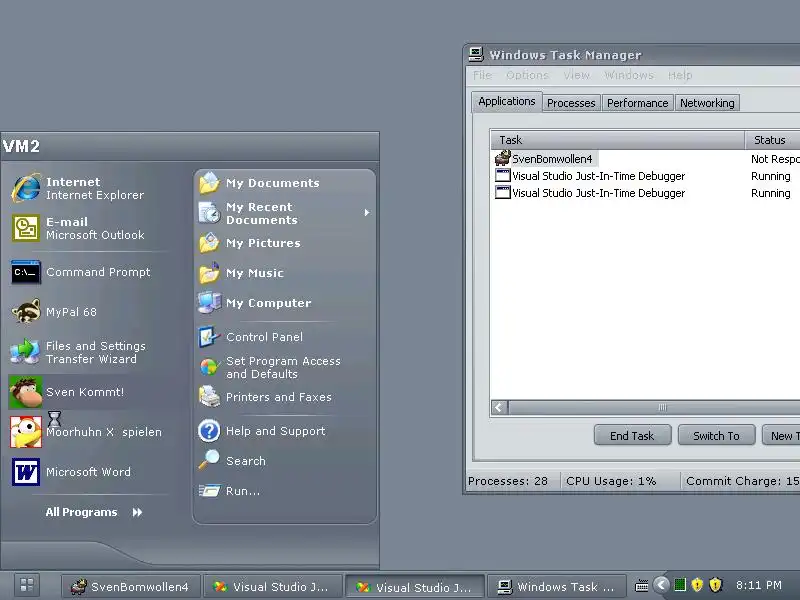Open My Music folder icon

209,273
